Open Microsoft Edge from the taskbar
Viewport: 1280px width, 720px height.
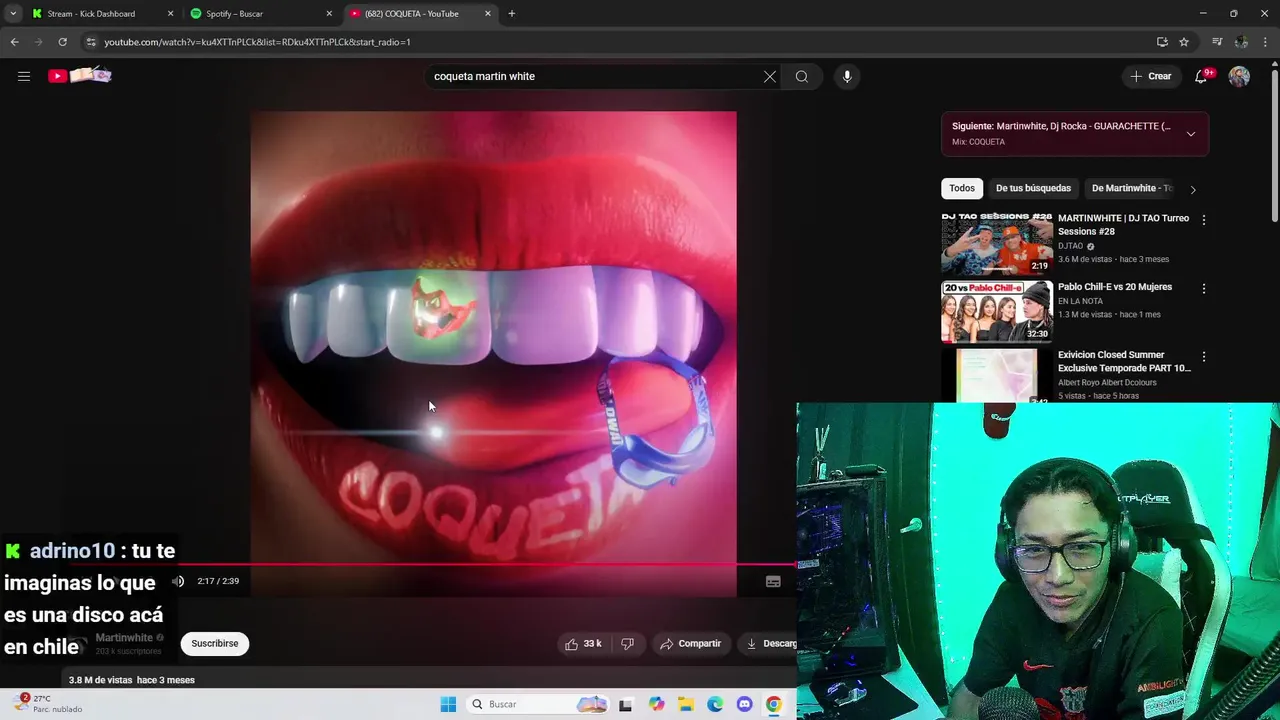(715, 704)
